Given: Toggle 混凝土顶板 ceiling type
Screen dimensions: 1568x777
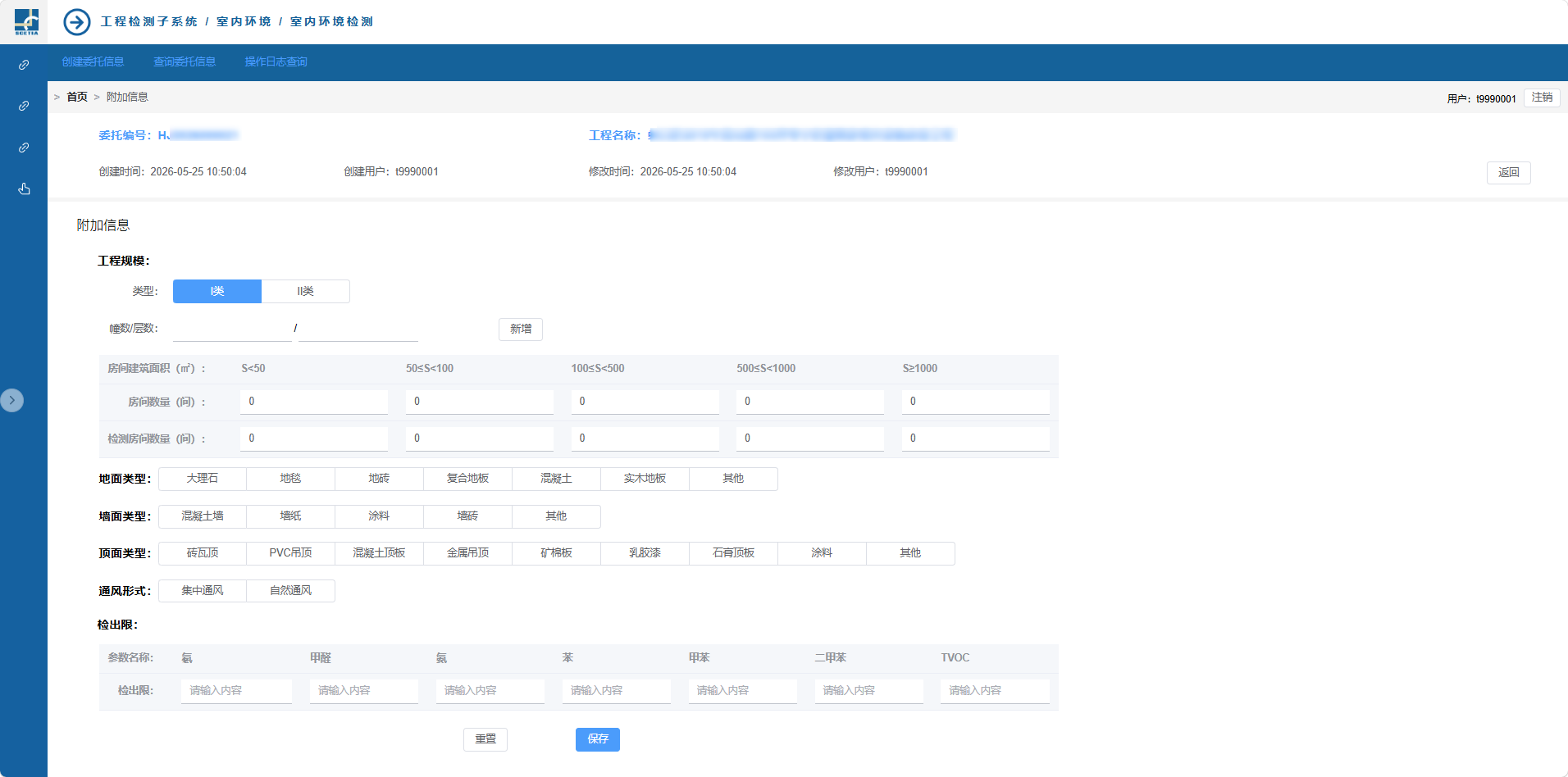Looking at the screenshot, I should 380,553.
